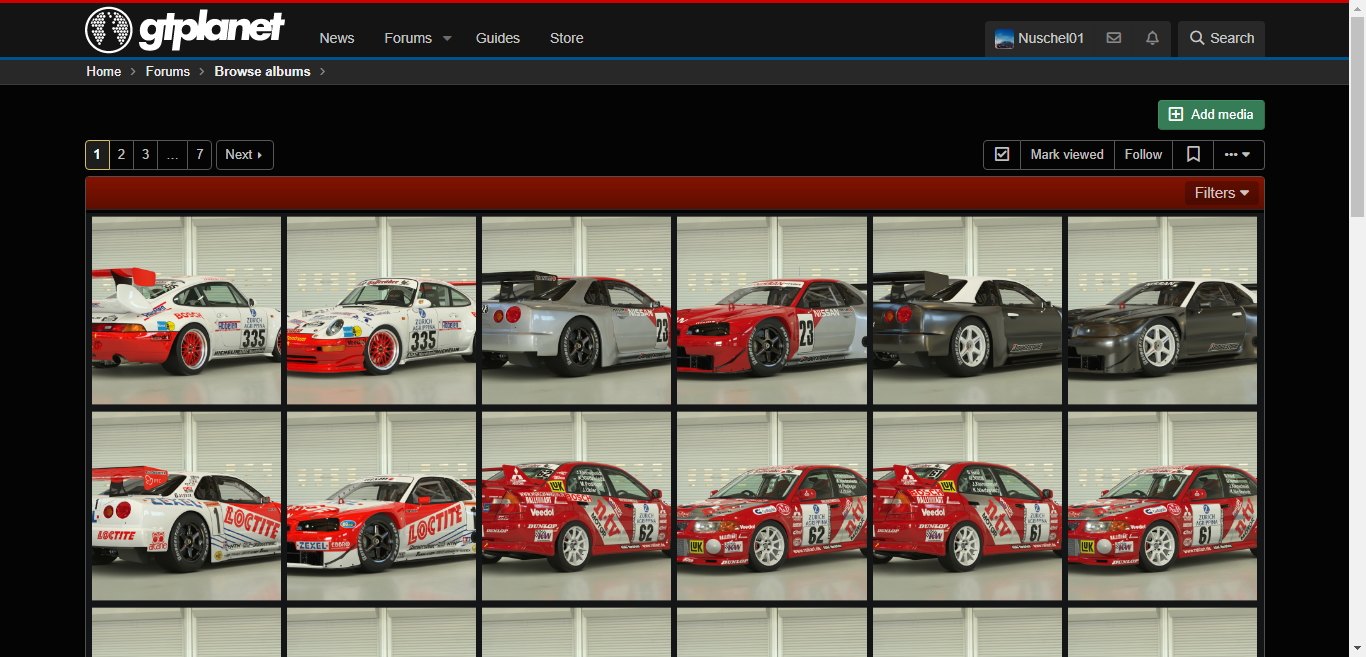Click the Home breadcrumb link

103,72
